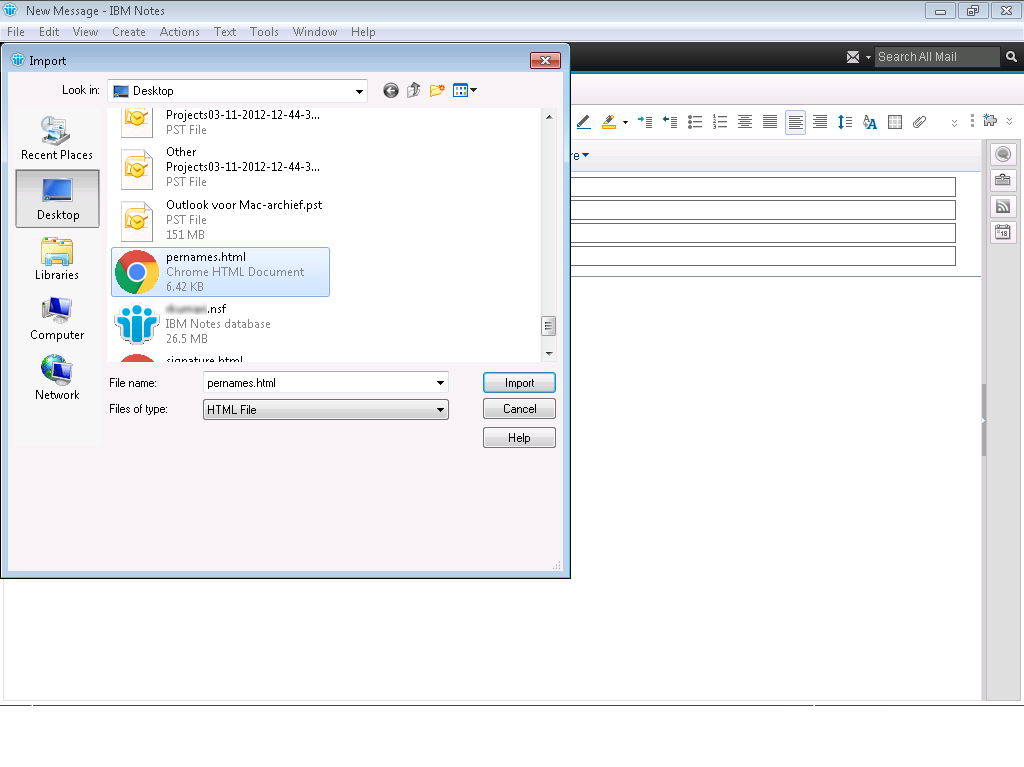
Task: Open the RSS feeds sidebar panel
Action: pyautogui.click(x=1003, y=206)
